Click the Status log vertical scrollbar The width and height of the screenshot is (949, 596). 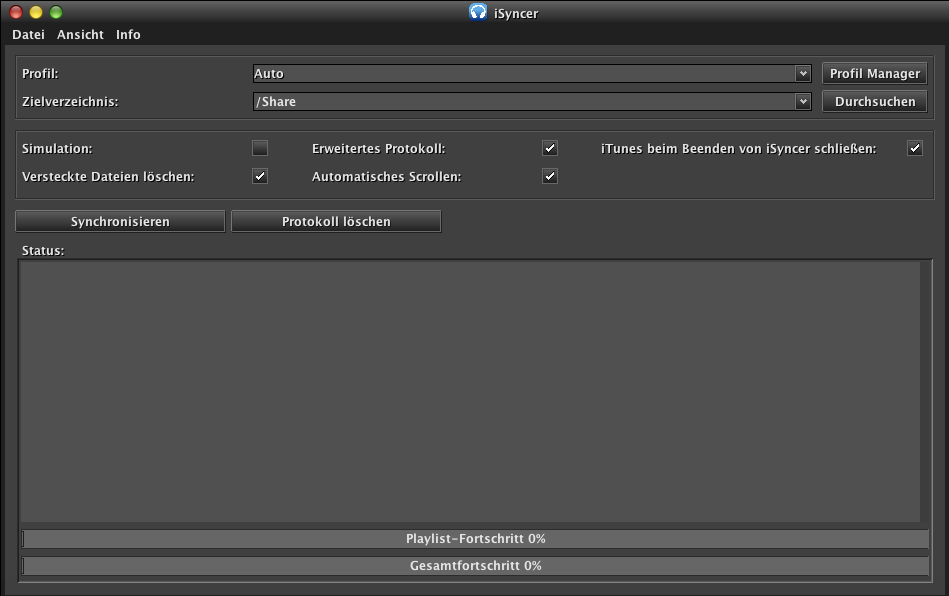point(925,391)
